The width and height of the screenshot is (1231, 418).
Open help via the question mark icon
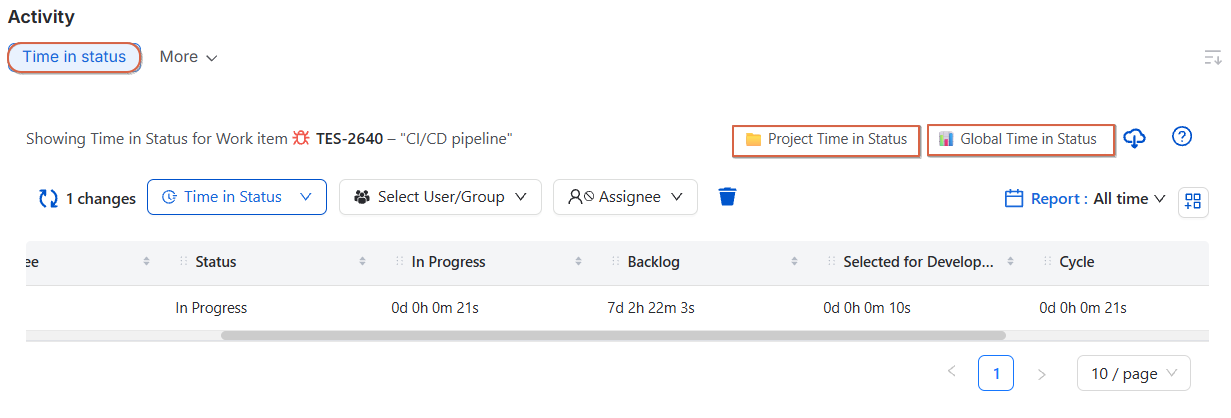[1182, 137]
